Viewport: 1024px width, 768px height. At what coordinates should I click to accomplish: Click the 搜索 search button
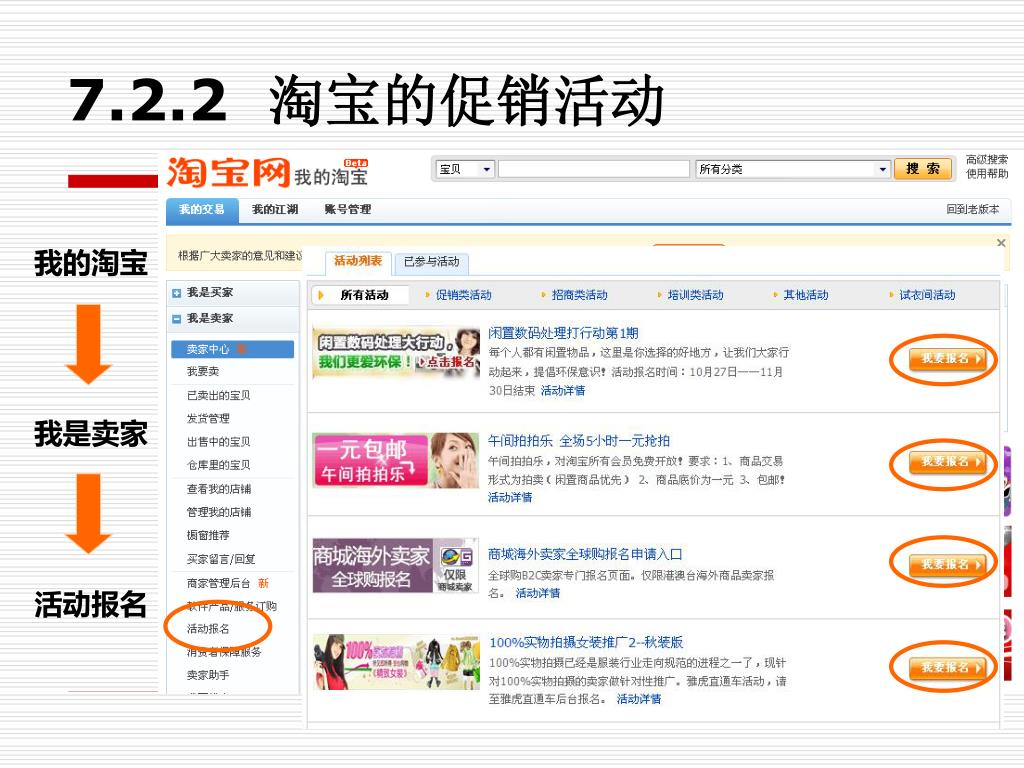pos(922,169)
